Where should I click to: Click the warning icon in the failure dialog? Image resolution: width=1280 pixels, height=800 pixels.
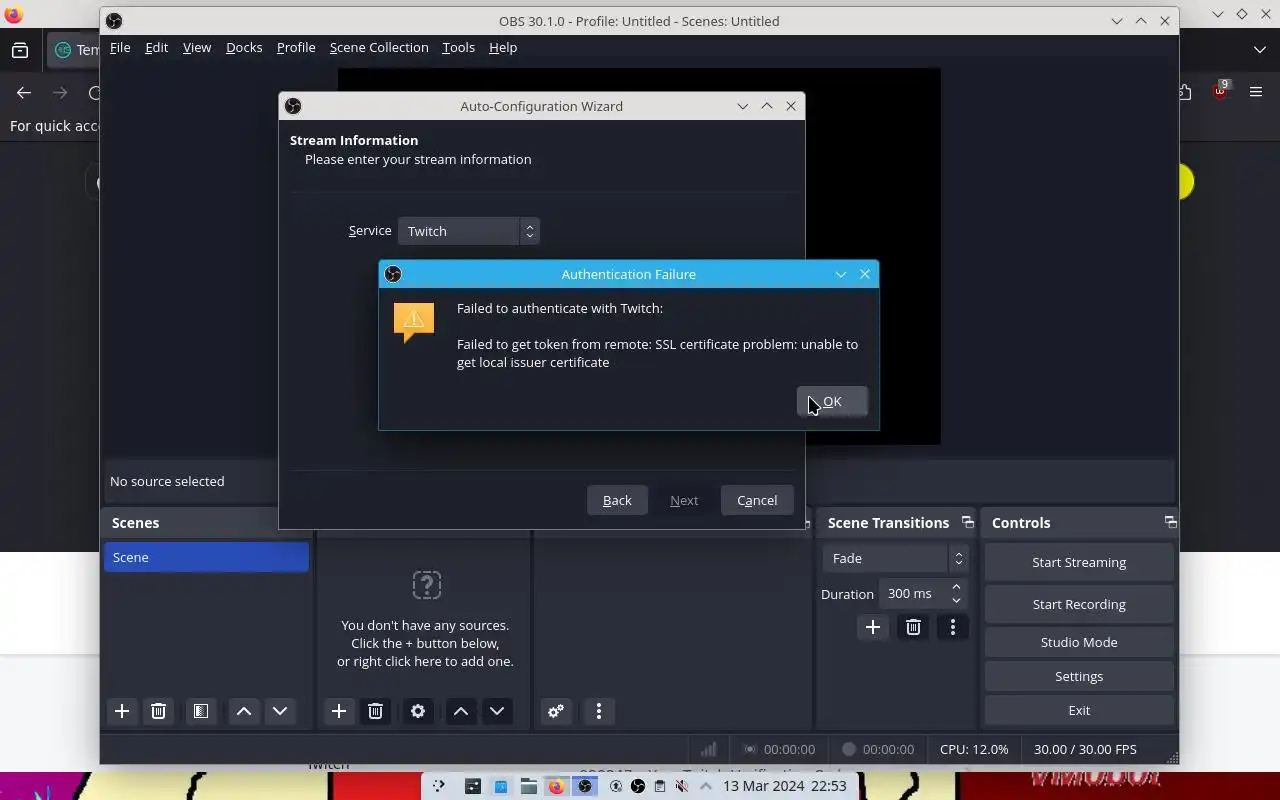click(414, 322)
